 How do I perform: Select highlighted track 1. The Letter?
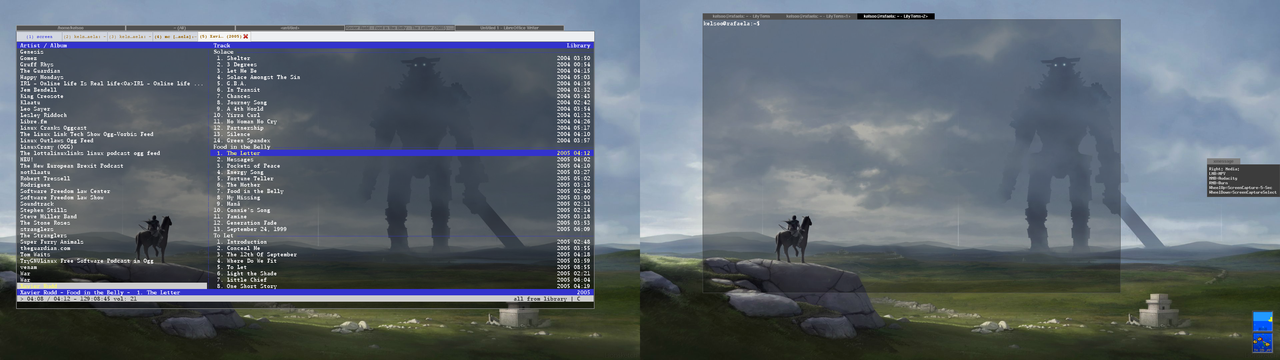click(402, 153)
